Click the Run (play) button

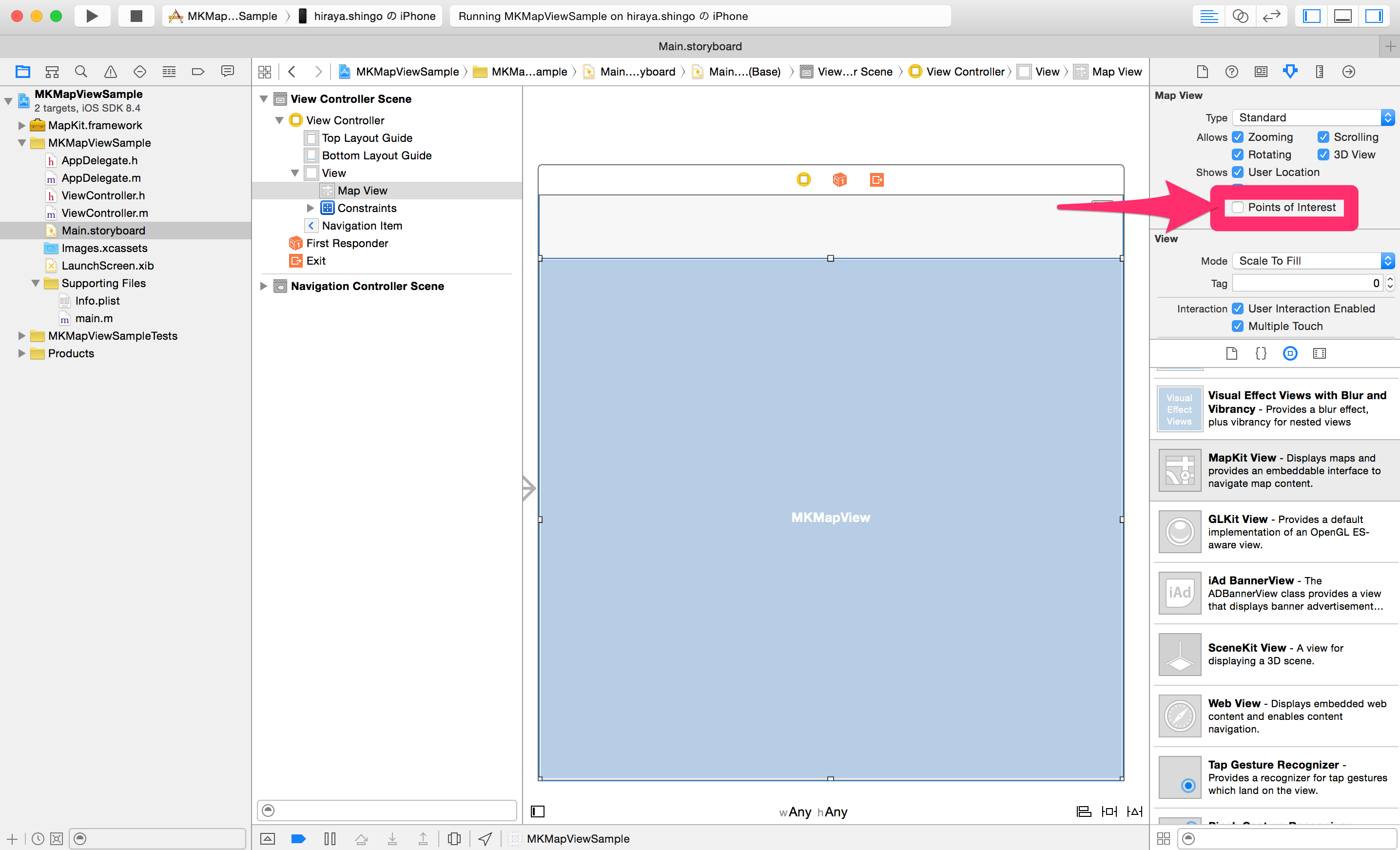click(x=92, y=16)
